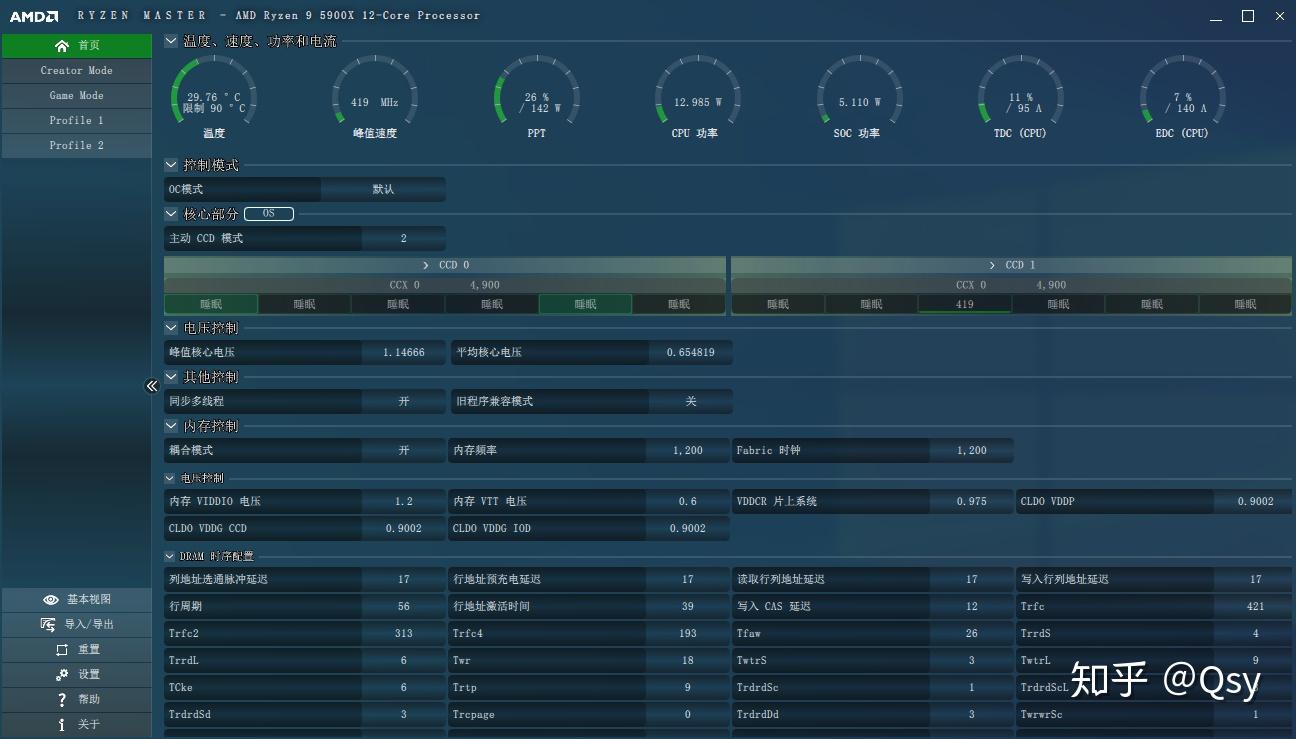Screen dimensions: 1296x739
Task: Click the 行地址激活时间 value 39
Action: 688,607
